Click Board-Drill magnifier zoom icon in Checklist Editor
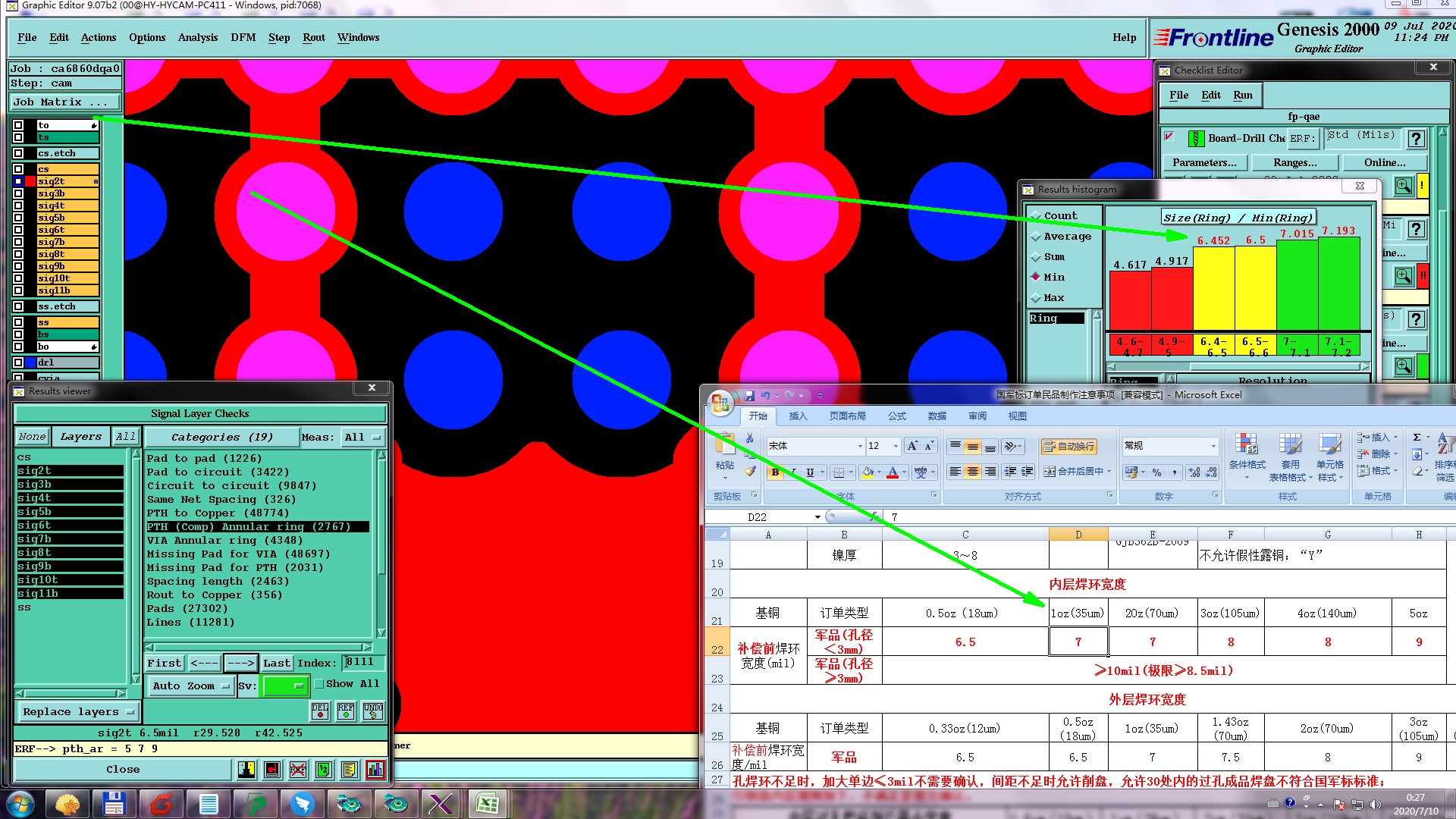This screenshot has width=1456, height=819. point(1403,186)
